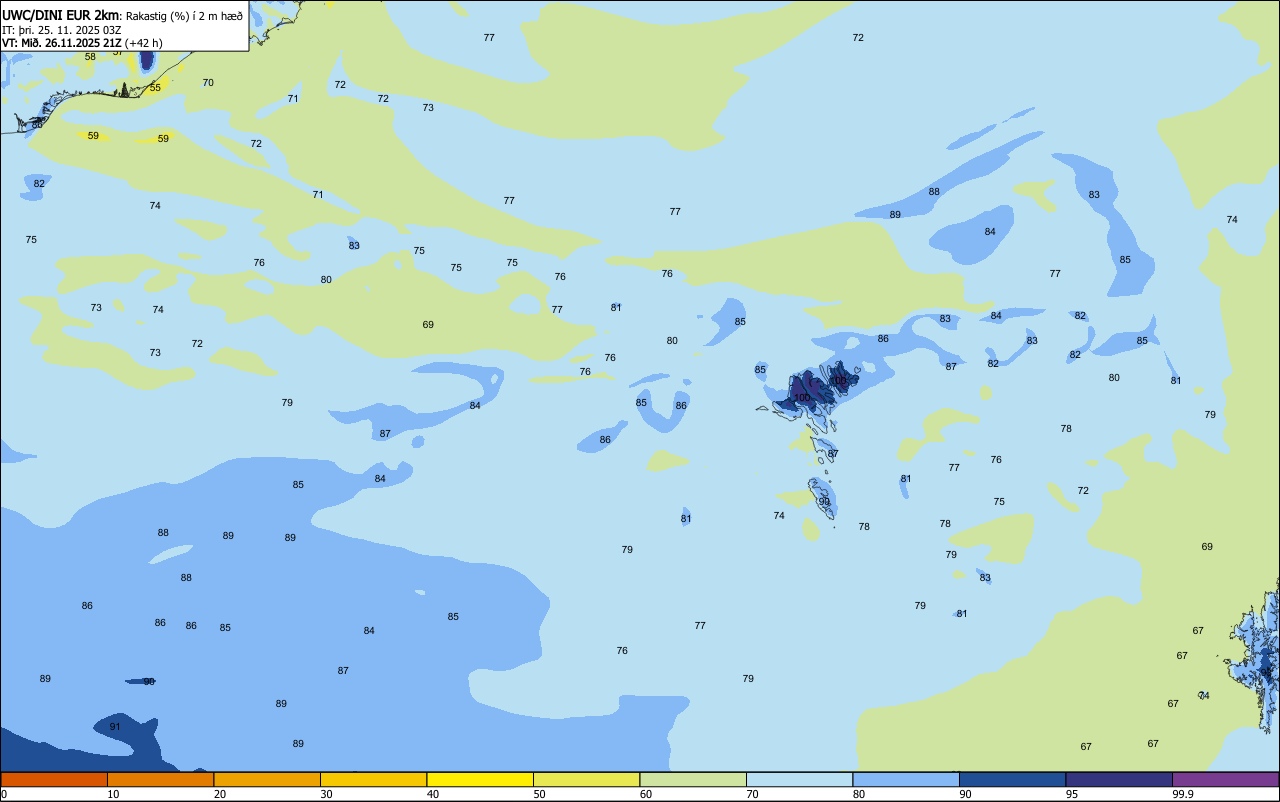Click the '(+42 h)' forecast offset text

click(x=144, y=43)
